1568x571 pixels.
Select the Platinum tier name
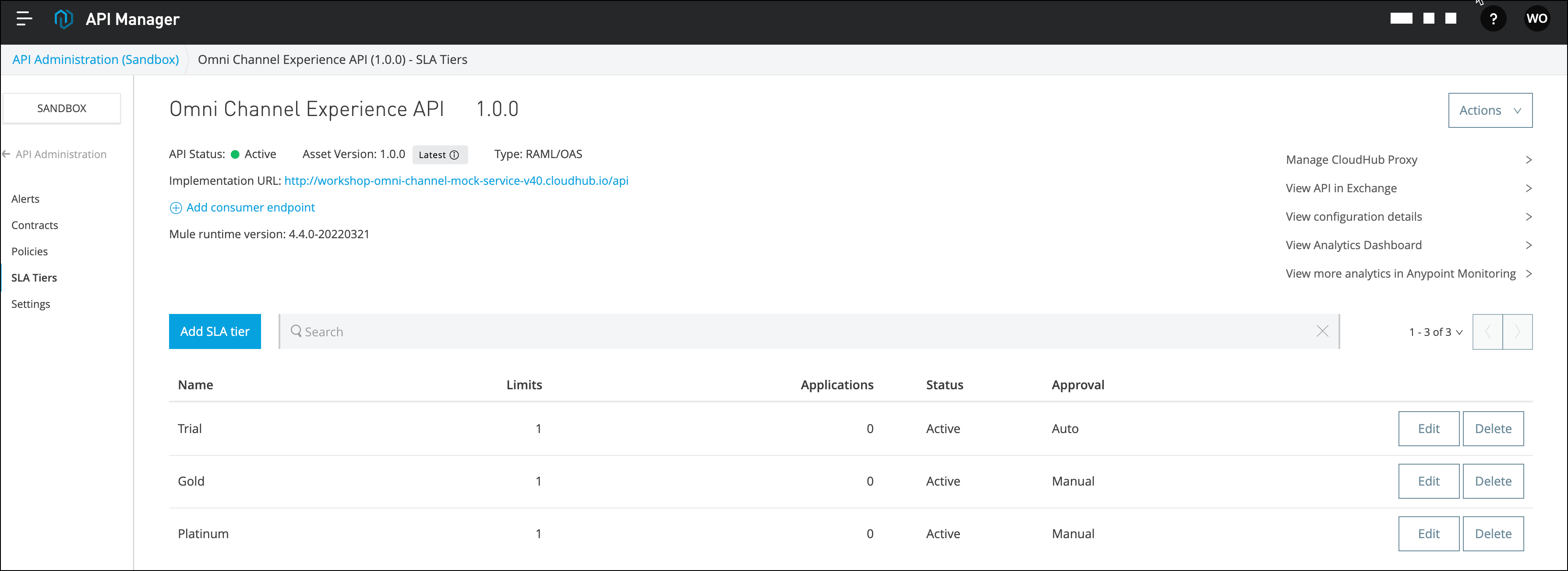[203, 534]
